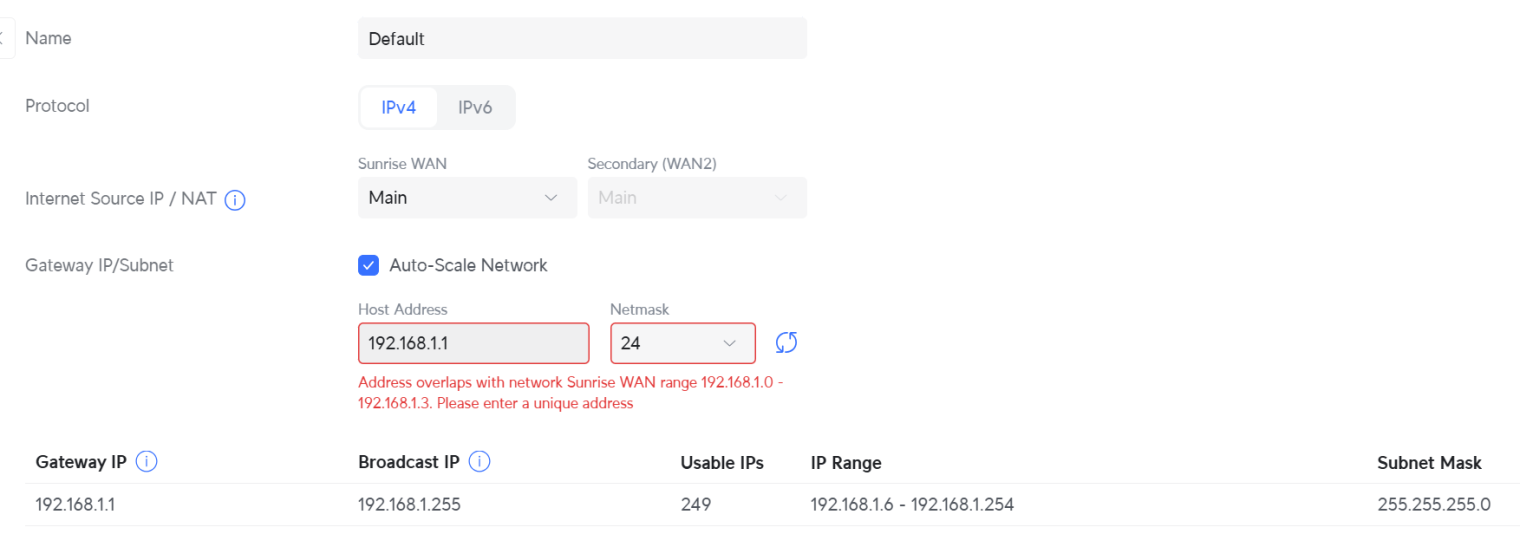Switch to the IPv6 protocol tab
The height and width of the screenshot is (534, 1520).
point(475,108)
